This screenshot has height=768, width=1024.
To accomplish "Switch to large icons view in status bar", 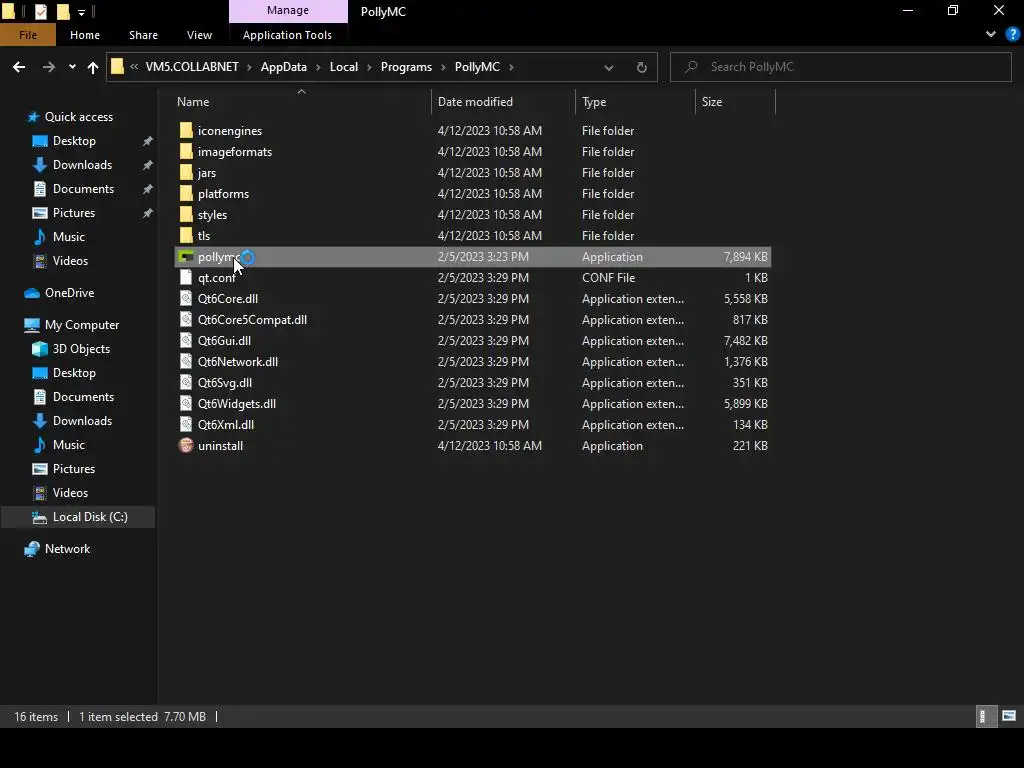I will [1008, 716].
